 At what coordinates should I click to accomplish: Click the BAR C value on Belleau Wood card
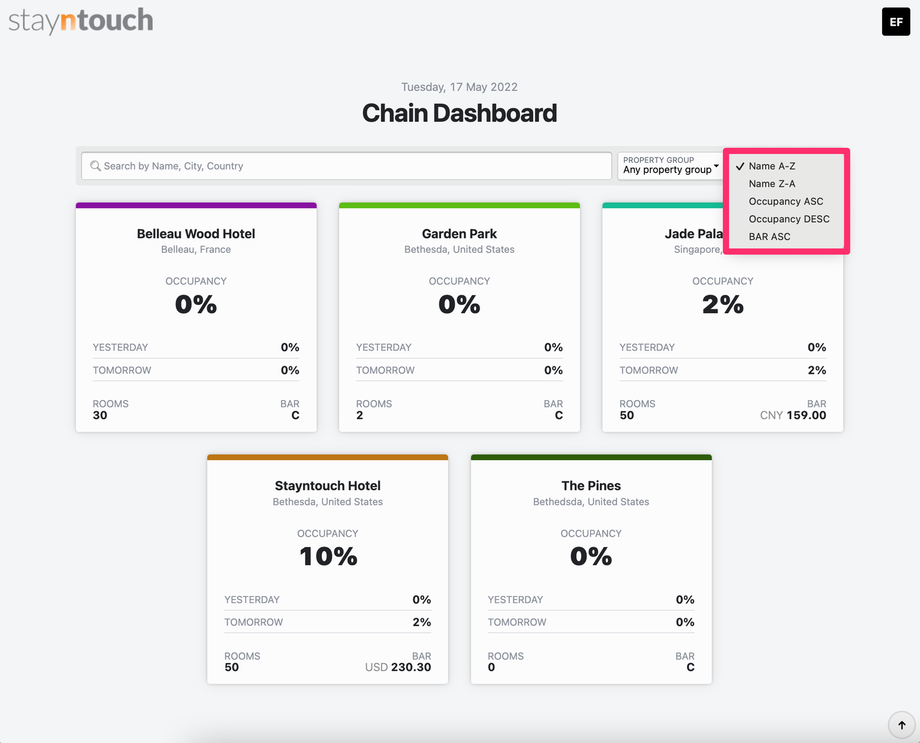click(x=295, y=416)
